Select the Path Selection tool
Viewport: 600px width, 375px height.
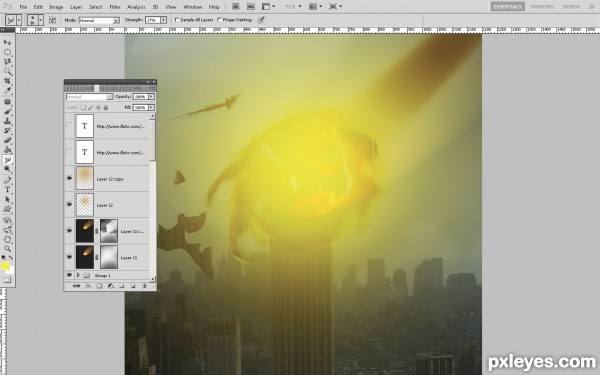click(x=7, y=199)
